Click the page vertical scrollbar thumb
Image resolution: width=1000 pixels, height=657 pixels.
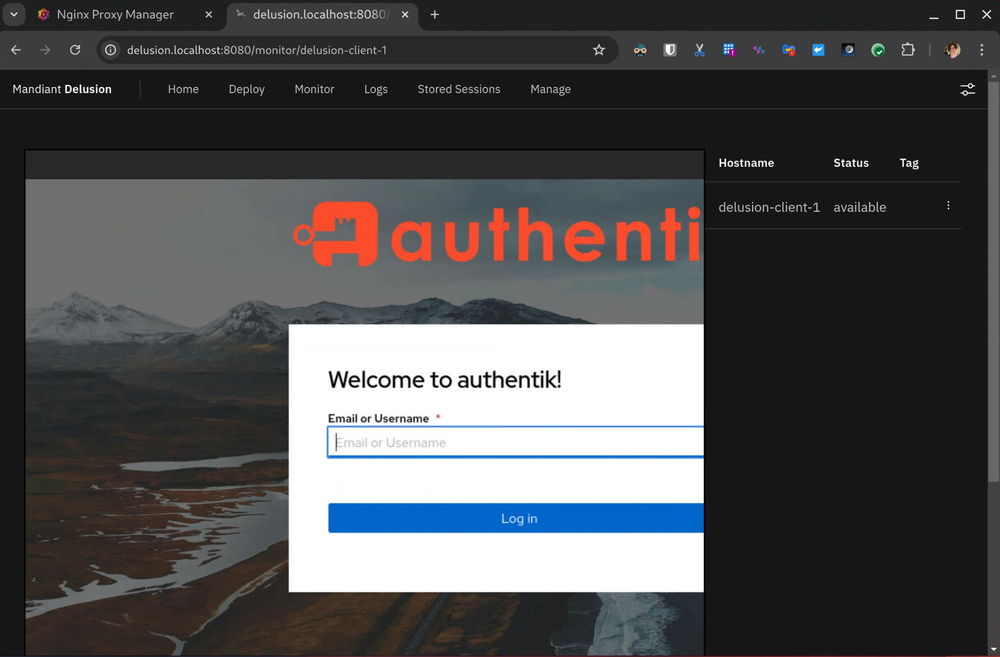coord(994,281)
